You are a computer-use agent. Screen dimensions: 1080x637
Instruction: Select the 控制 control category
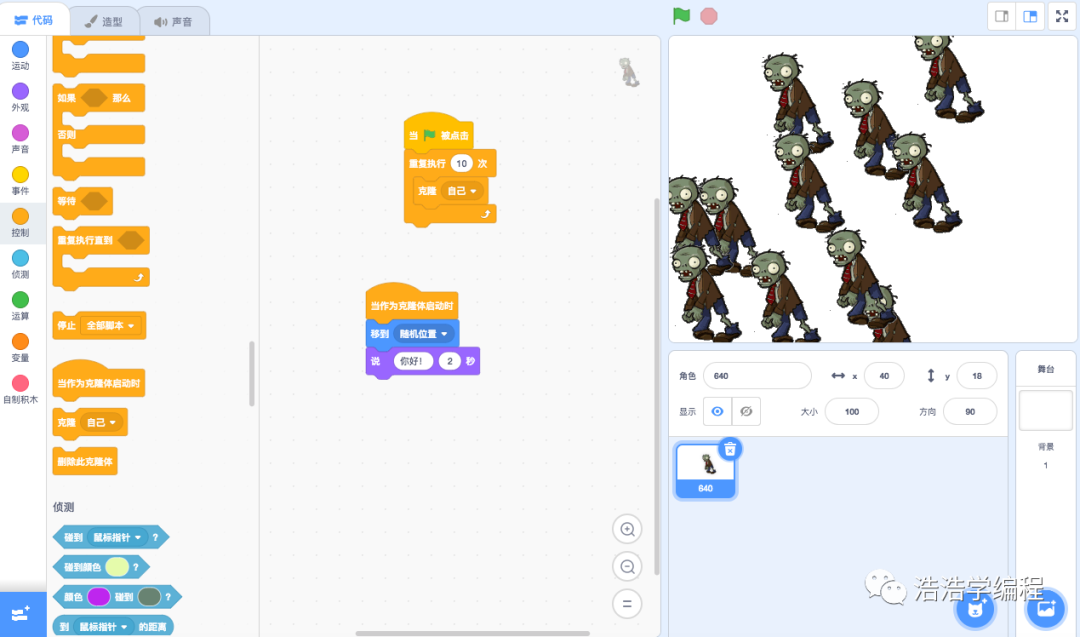(x=21, y=222)
